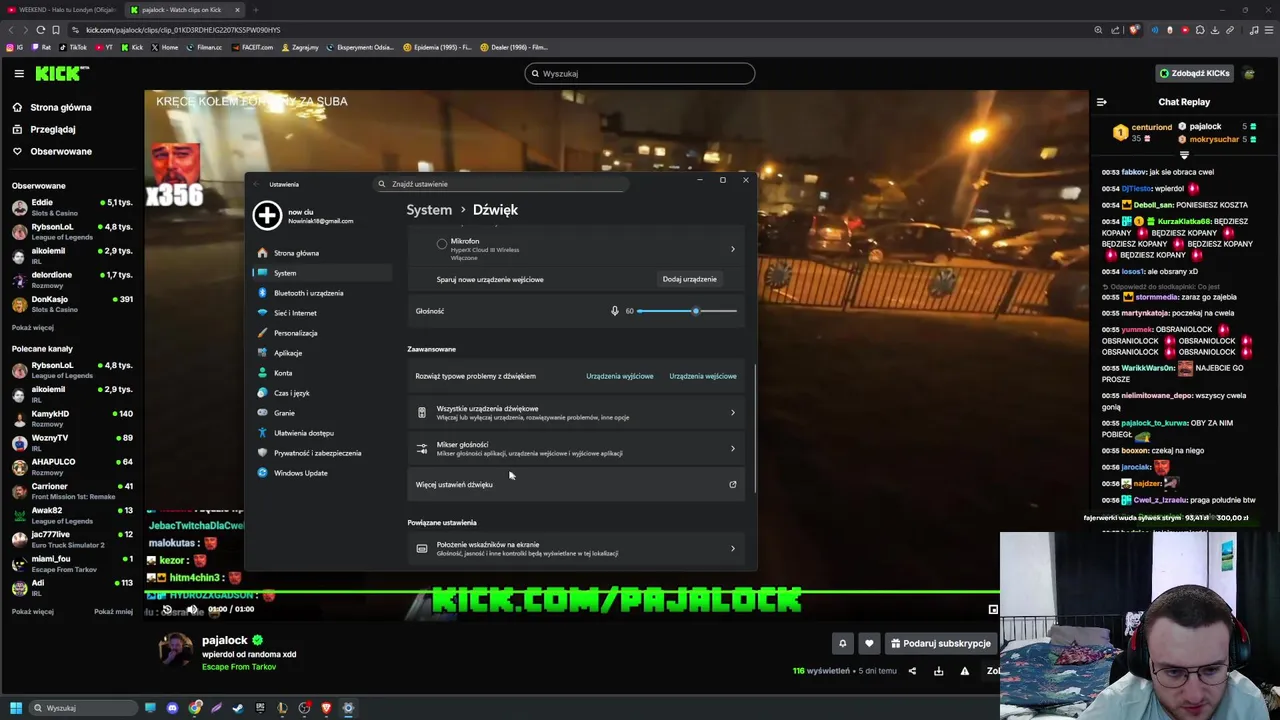The image size is (1280, 720).
Task: Click the Kick search field Wyszukaj
Action: tap(640, 73)
